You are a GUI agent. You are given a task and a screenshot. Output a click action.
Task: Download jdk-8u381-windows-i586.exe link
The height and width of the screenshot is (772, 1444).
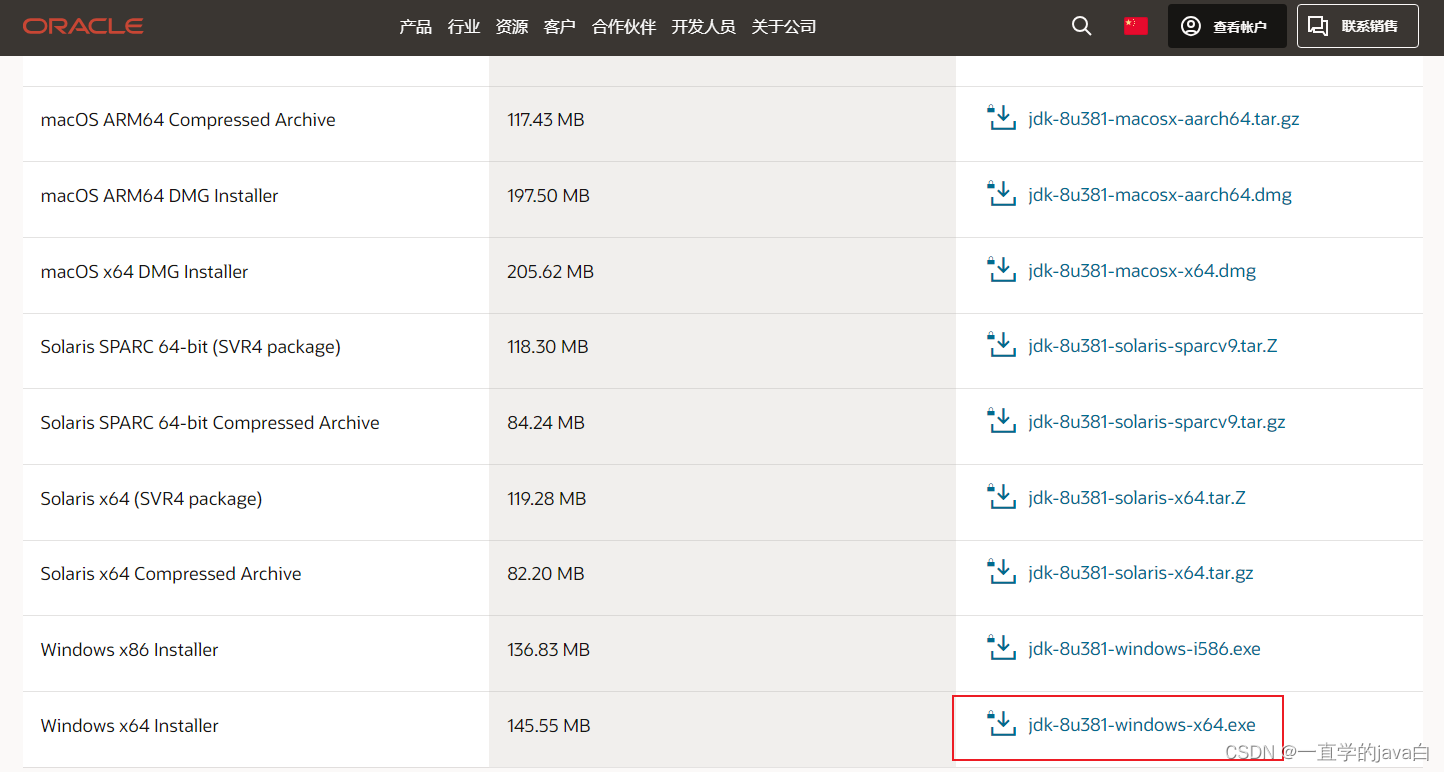pyautogui.click(x=1144, y=649)
